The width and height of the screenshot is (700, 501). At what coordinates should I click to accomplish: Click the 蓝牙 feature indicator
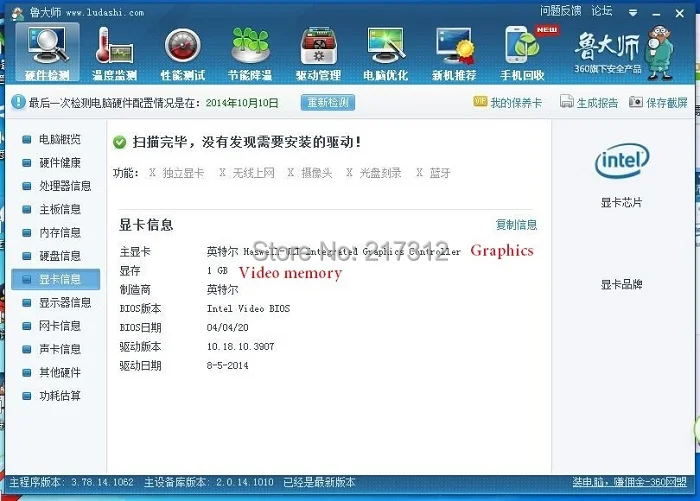click(433, 173)
